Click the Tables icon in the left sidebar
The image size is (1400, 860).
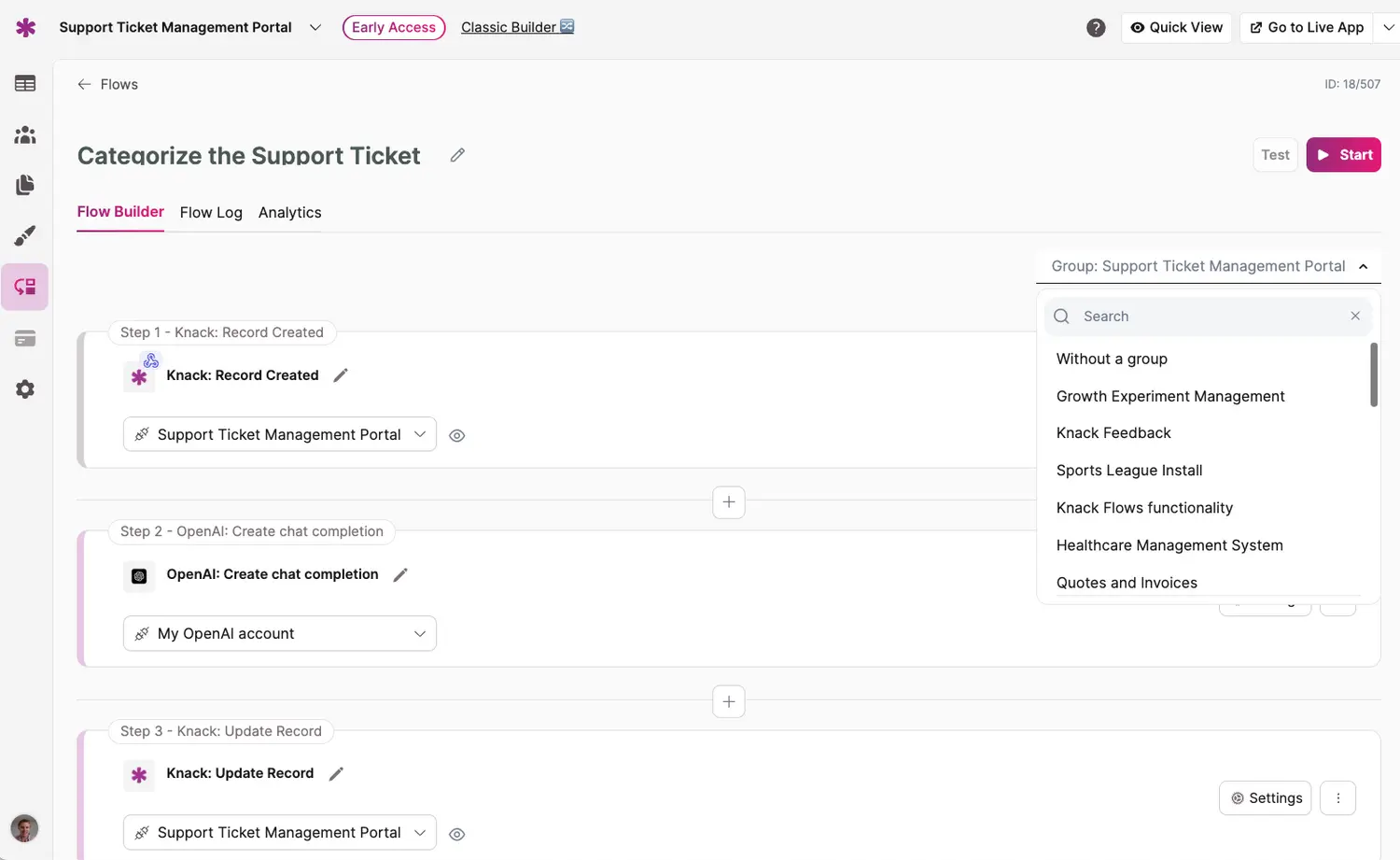[25, 84]
